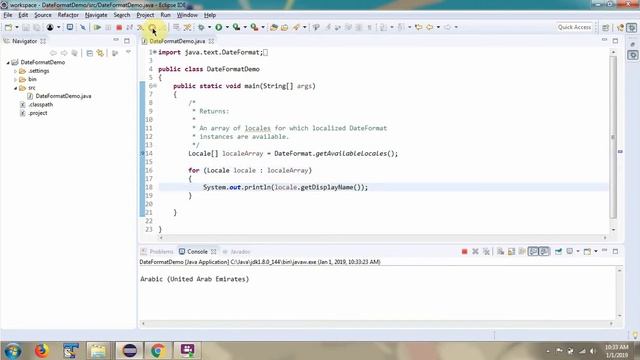The height and width of the screenshot is (360, 640).
Task: Open the Refactor menu
Action: 68,15
